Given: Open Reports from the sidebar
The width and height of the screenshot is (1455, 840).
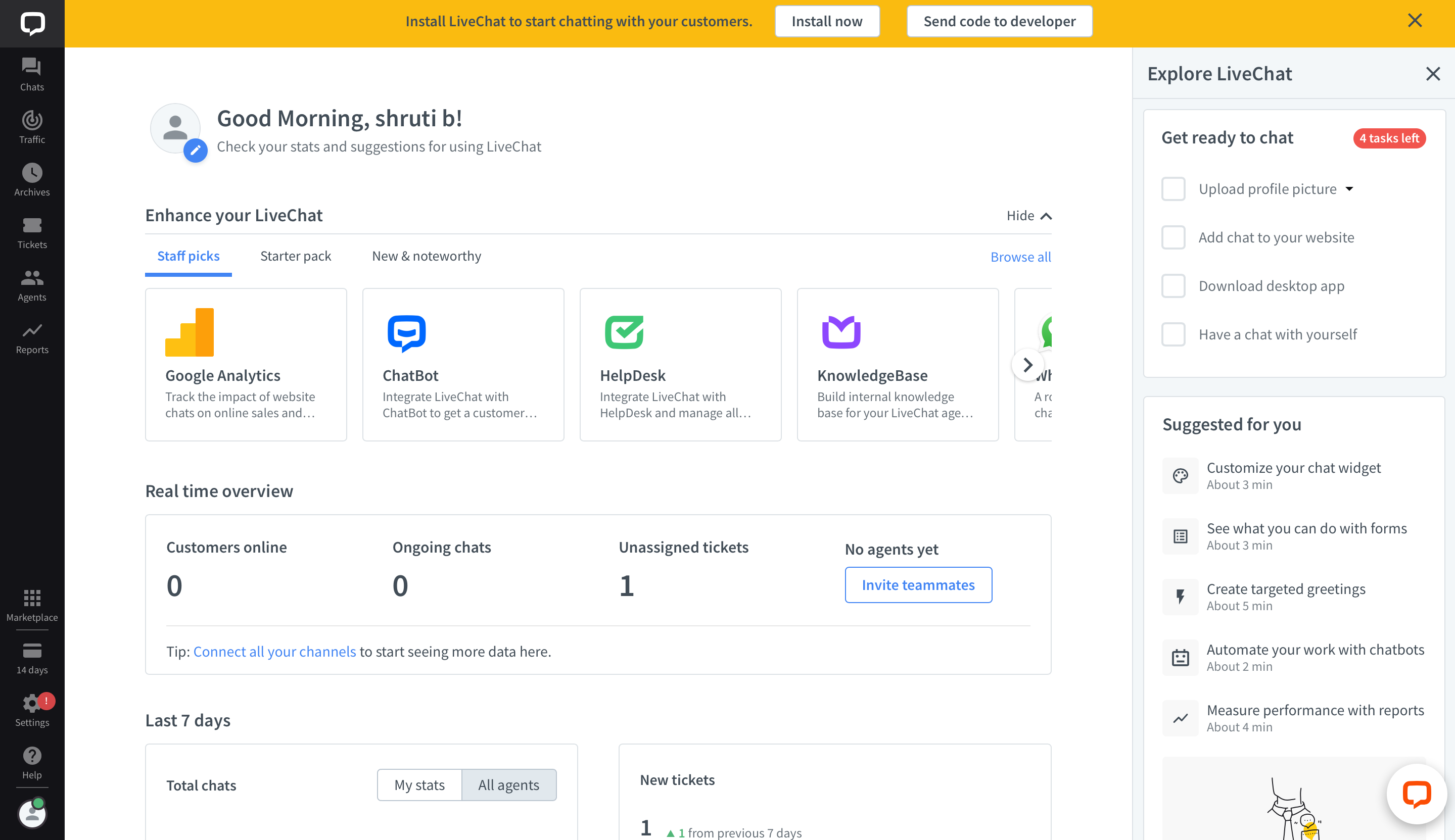Looking at the screenshot, I should [32, 337].
